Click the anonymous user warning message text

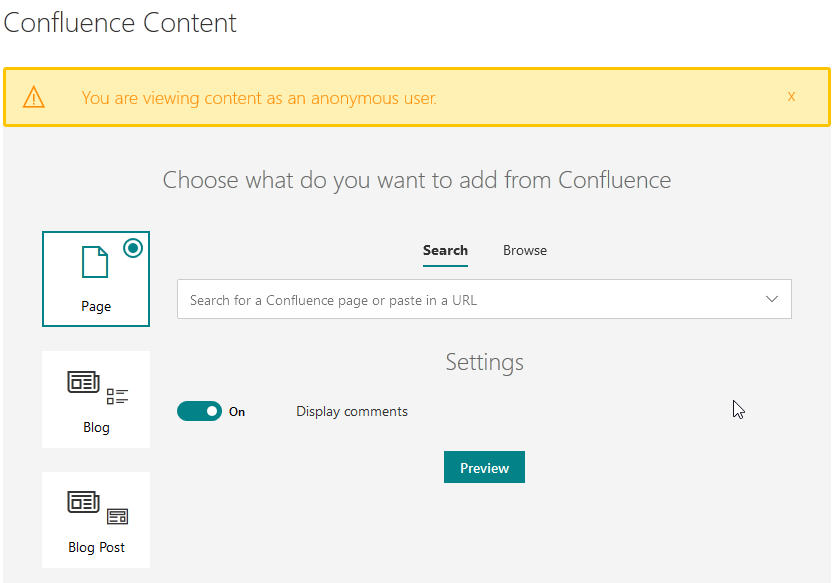tap(259, 98)
